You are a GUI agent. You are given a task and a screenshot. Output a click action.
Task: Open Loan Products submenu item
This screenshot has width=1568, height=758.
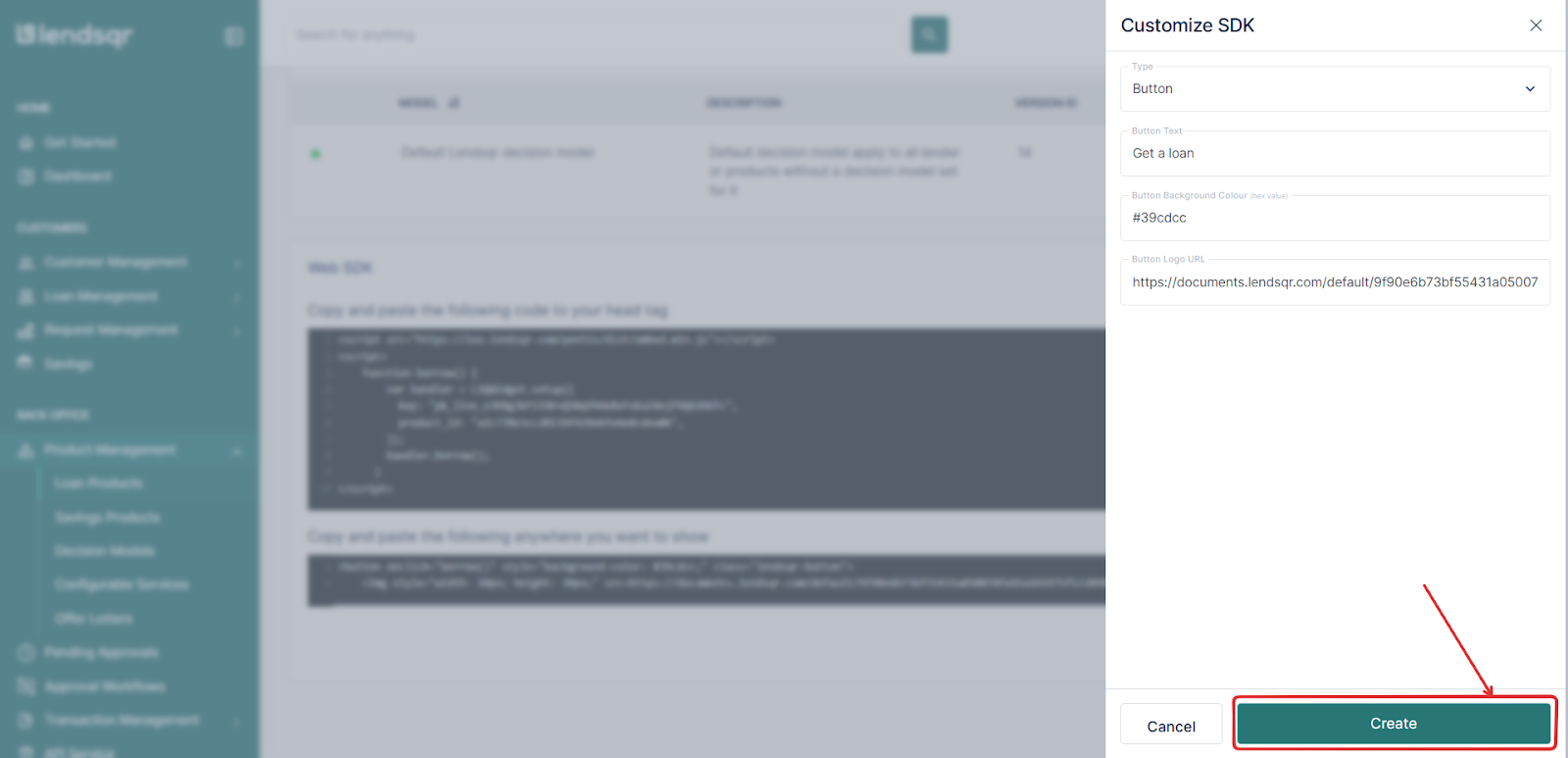click(98, 483)
